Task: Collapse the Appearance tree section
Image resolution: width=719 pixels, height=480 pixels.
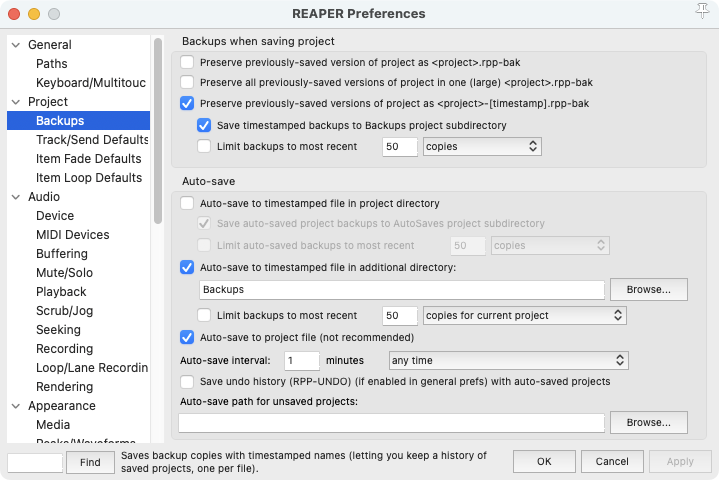Action: tap(15, 406)
